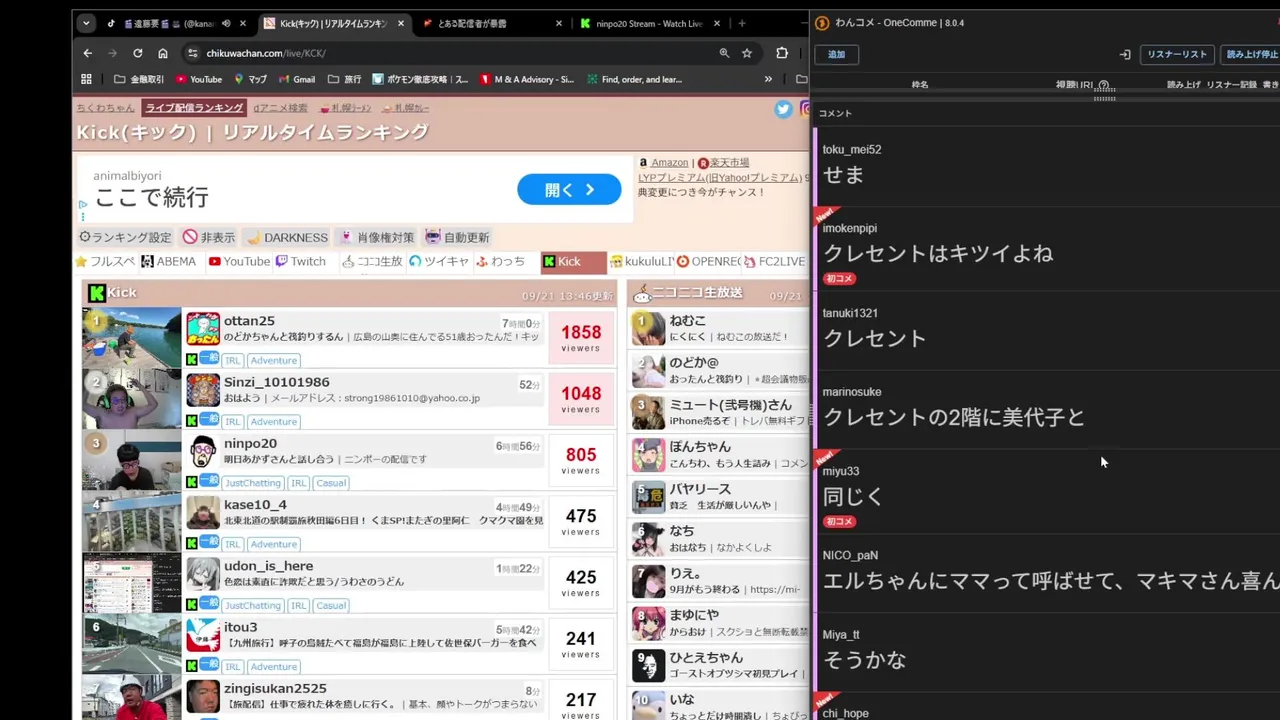Open YouTube bookmark
This screenshot has height=720, width=1280.
198,79
